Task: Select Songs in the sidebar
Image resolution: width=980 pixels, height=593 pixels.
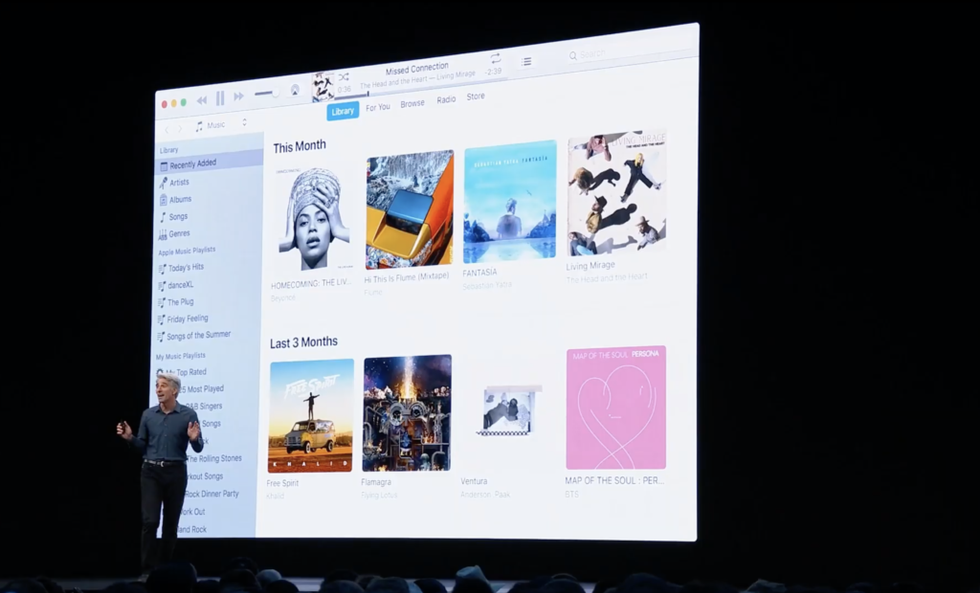Action: point(177,217)
